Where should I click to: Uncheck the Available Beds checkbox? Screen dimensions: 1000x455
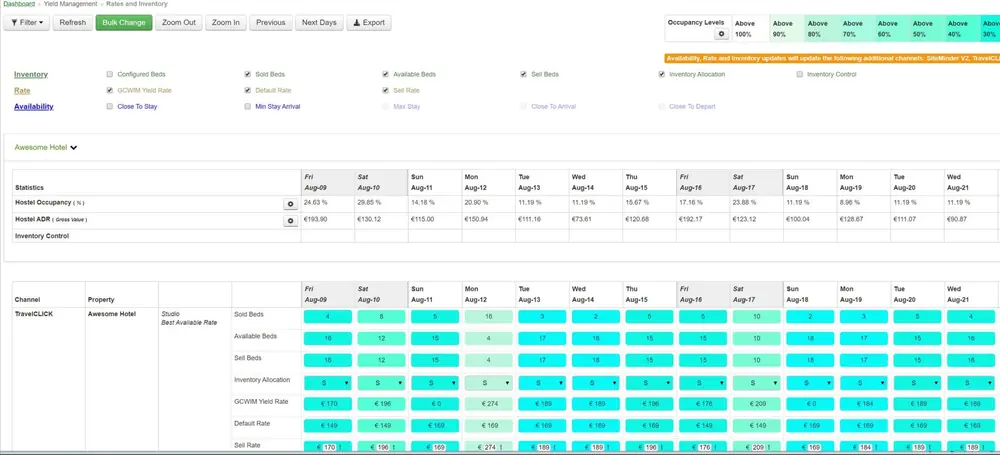point(386,75)
